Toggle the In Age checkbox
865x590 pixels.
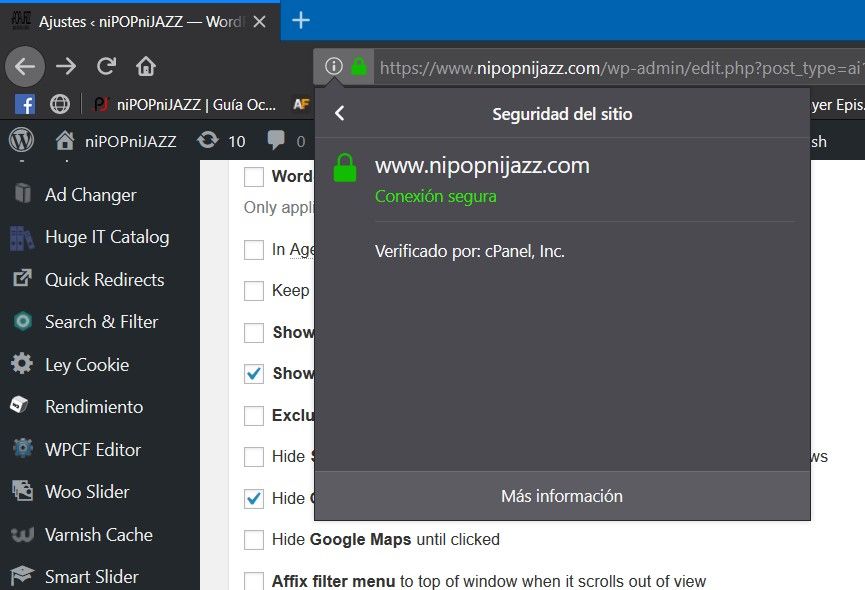point(254,250)
